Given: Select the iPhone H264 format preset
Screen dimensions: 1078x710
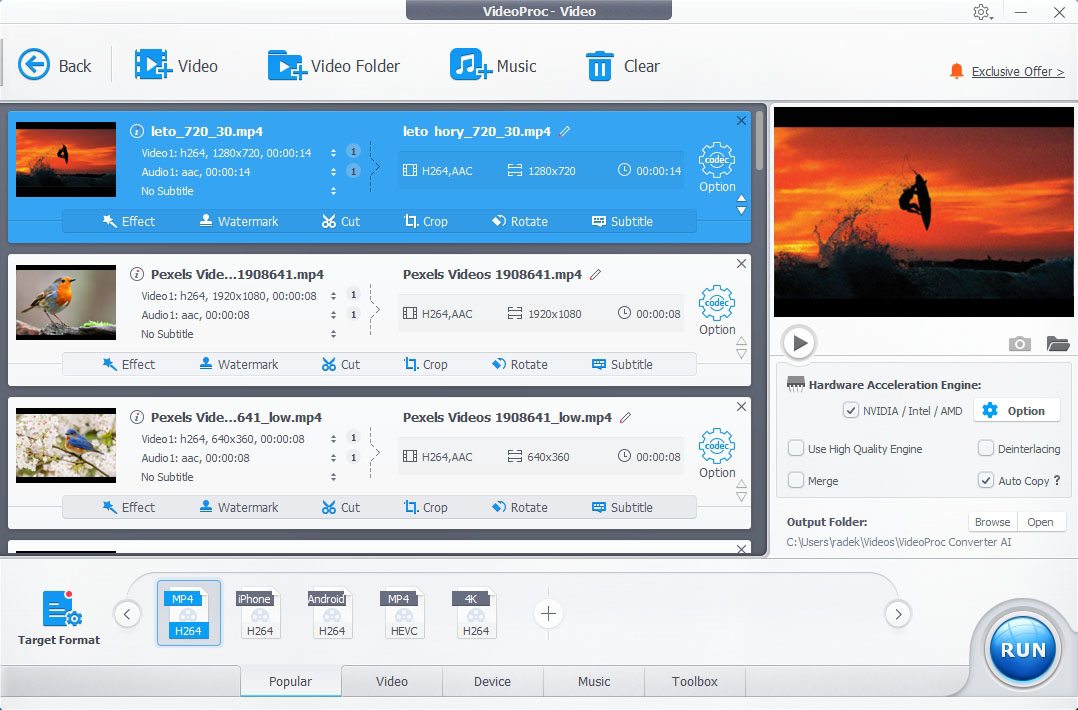Looking at the screenshot, I should click(260, 613).
